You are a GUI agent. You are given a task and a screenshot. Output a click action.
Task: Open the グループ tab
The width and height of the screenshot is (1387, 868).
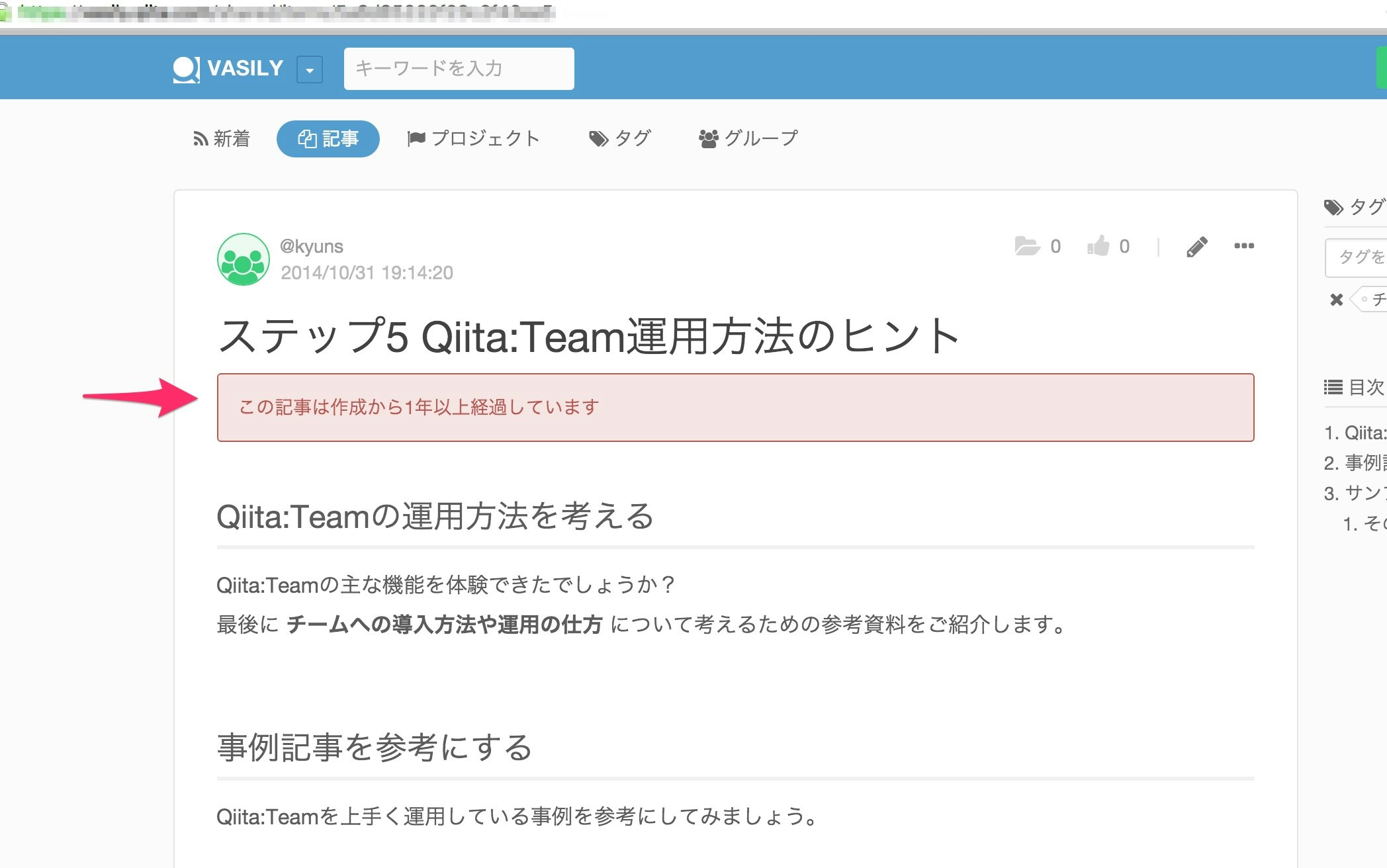748,138
